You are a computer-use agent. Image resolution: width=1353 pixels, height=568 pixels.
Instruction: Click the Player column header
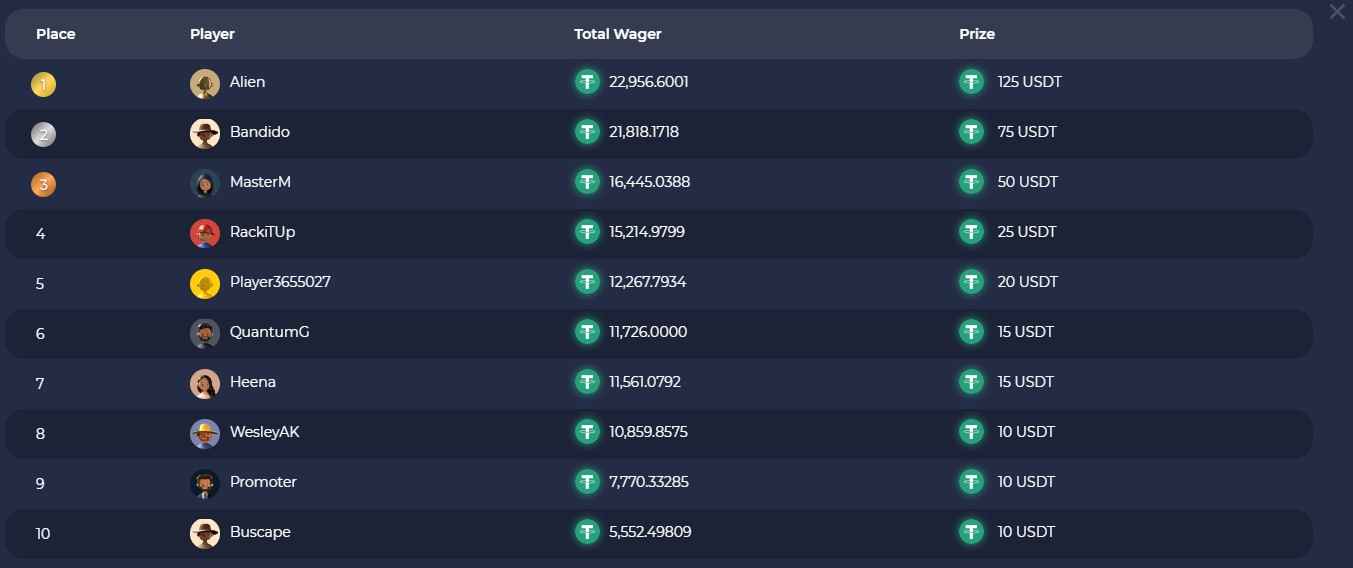212,34
